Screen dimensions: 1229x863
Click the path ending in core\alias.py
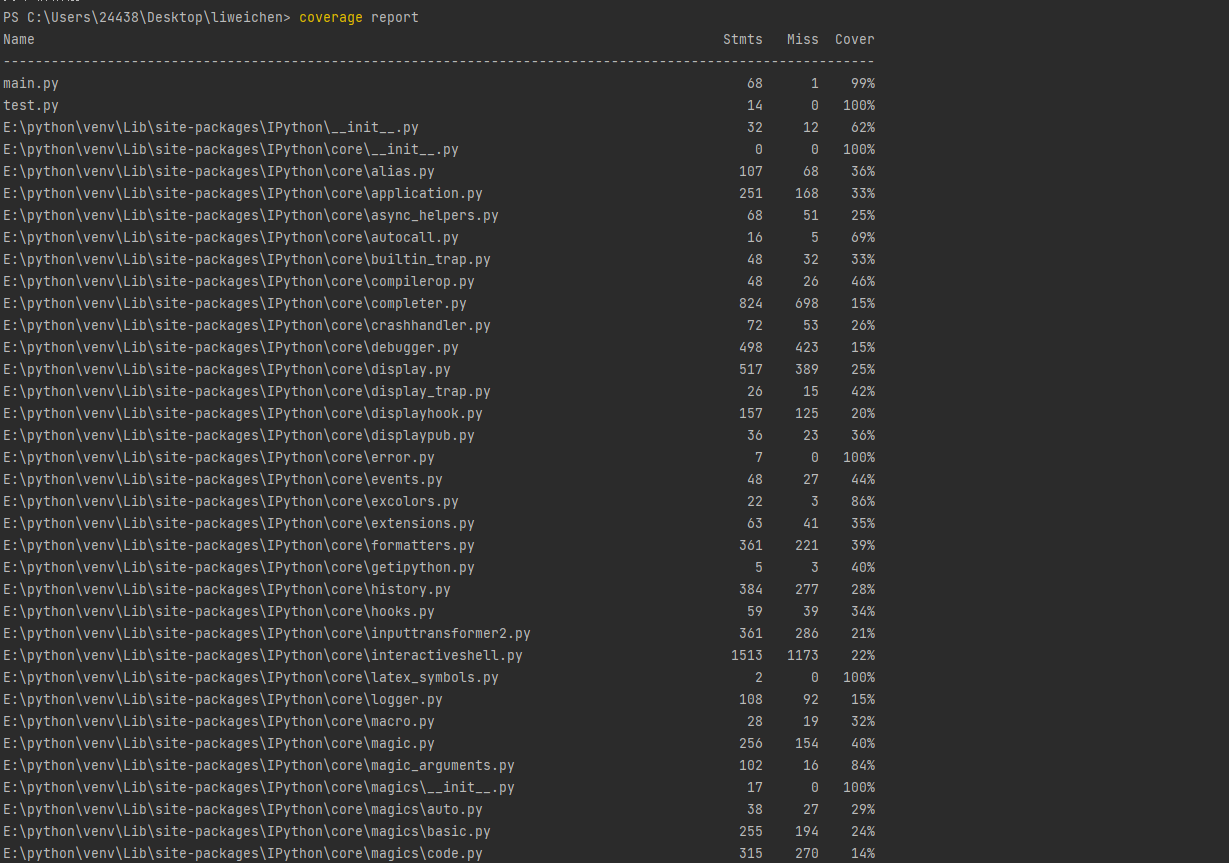point(219,172)
